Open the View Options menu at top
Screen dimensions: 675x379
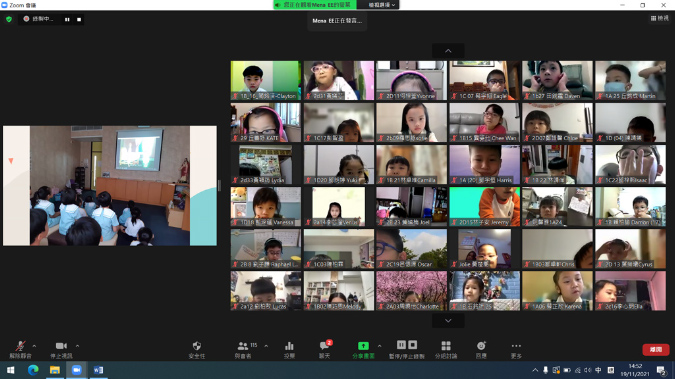click(x=381, y=5)
